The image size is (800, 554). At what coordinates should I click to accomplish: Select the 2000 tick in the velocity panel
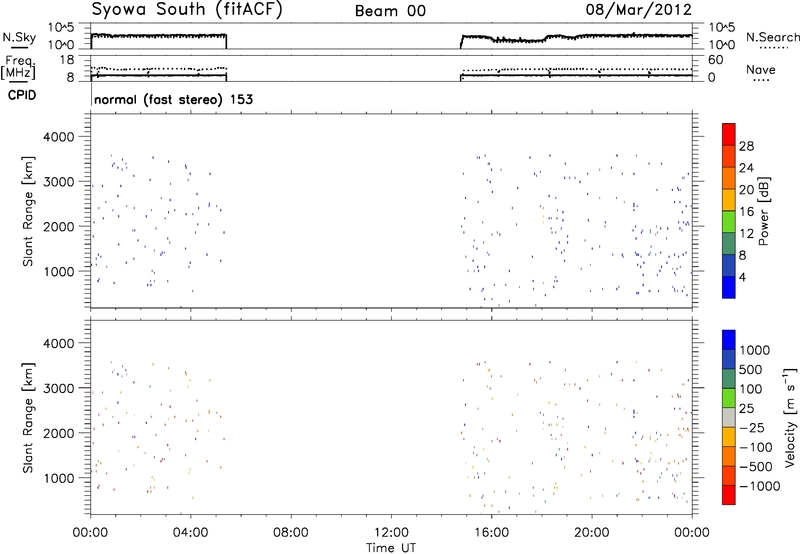click(59, 433)
